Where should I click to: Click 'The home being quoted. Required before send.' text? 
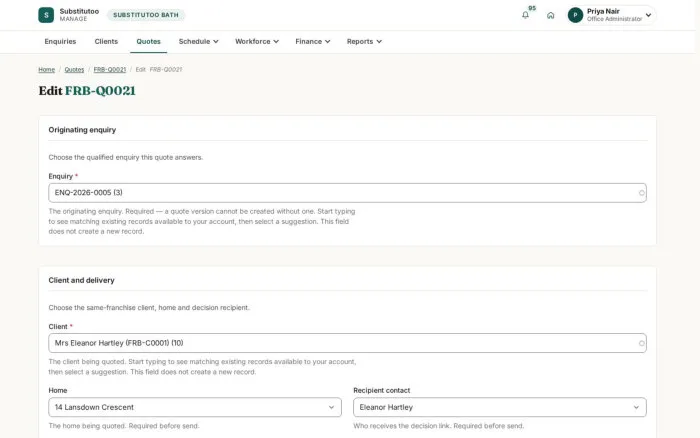tap(124, 426)
